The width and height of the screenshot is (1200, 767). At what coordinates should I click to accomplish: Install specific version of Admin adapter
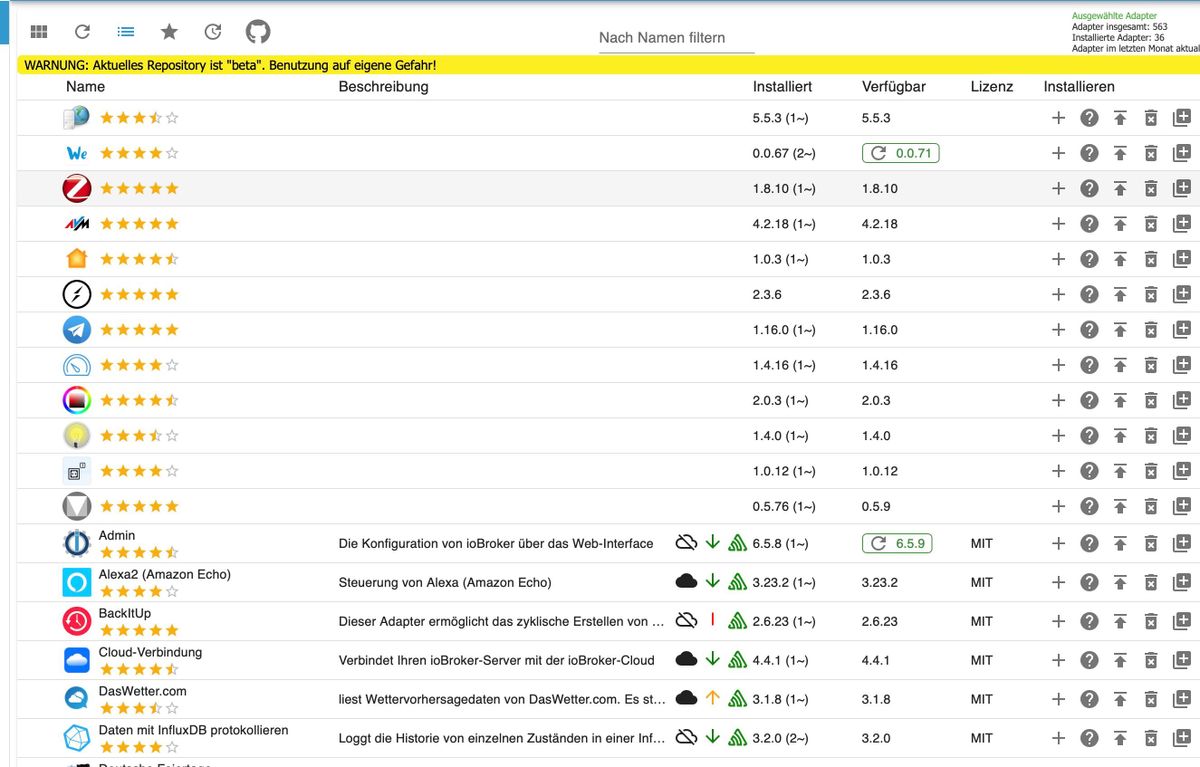pyautogui.click(x=1181, y=543)
